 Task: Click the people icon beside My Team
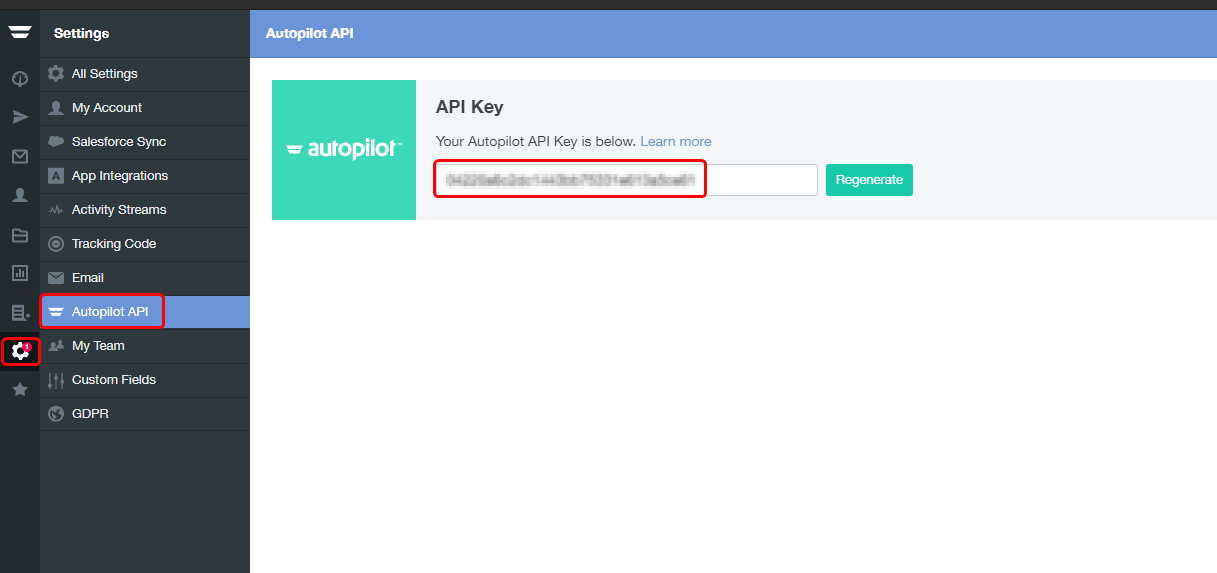coord(56,346)
